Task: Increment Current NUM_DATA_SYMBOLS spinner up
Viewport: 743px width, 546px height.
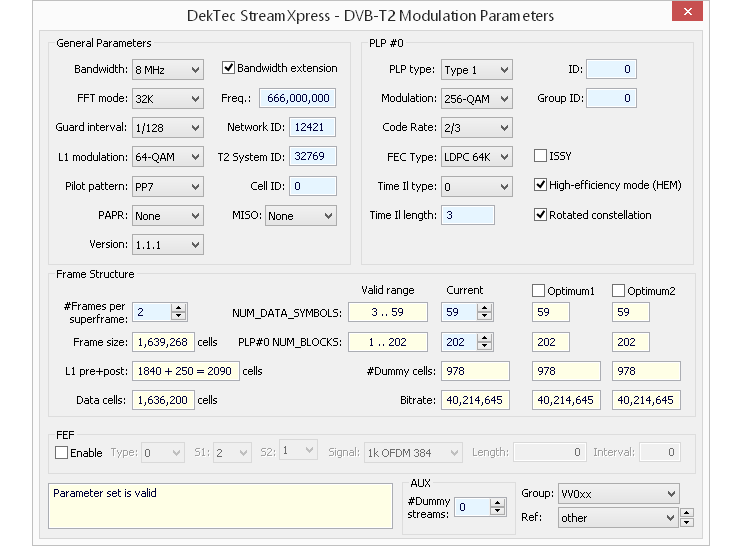Action: pyautogui.click(x=484, y=308)
